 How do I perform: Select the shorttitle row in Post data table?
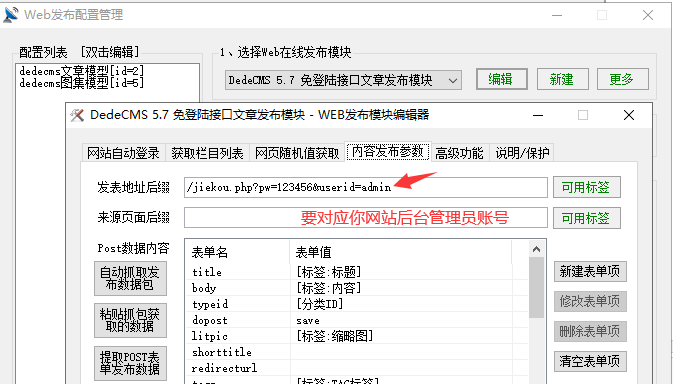pos(357,352)
